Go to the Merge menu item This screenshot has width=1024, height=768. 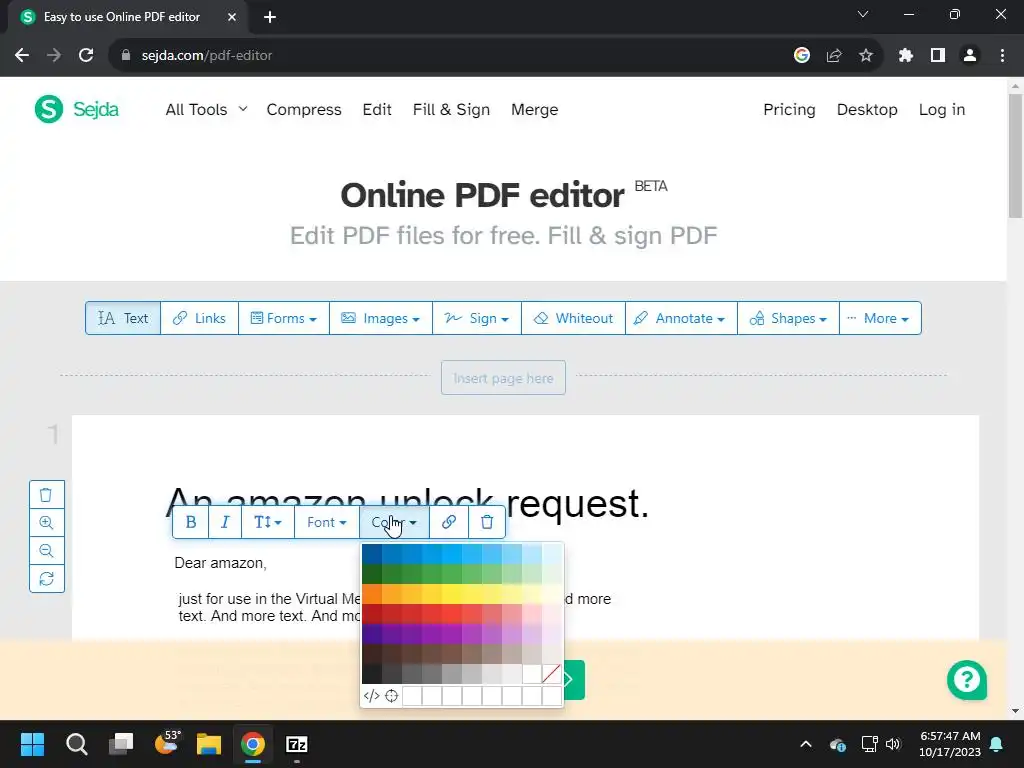[534, 110]
